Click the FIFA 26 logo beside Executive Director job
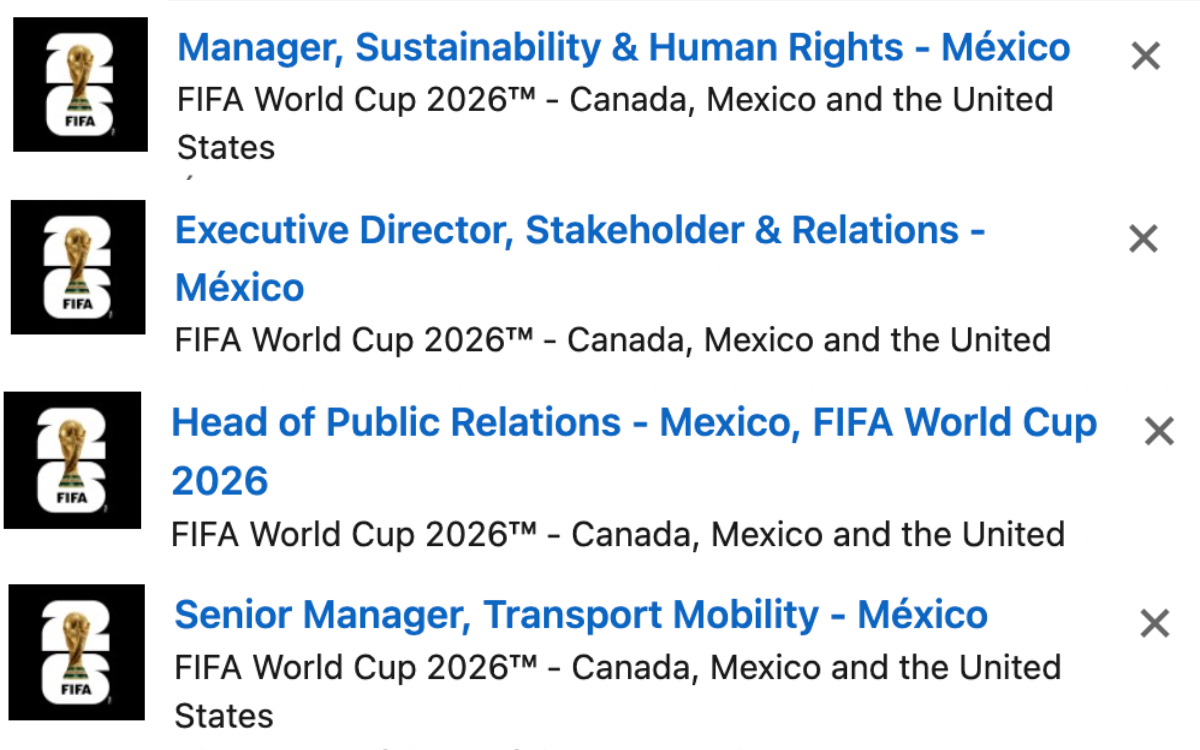Viewport: 1200px width, 750px height. (78, 267)
